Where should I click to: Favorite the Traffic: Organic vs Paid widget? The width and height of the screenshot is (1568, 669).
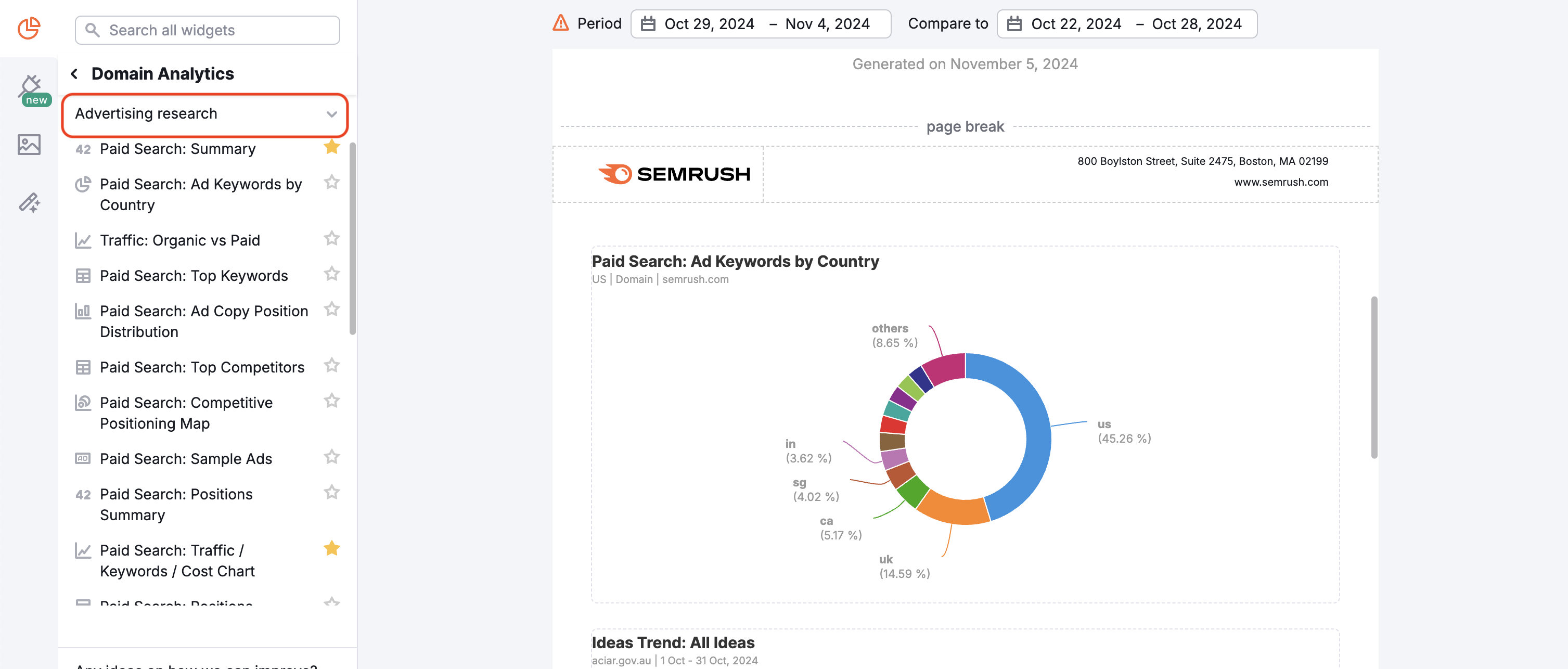(332, 239)
